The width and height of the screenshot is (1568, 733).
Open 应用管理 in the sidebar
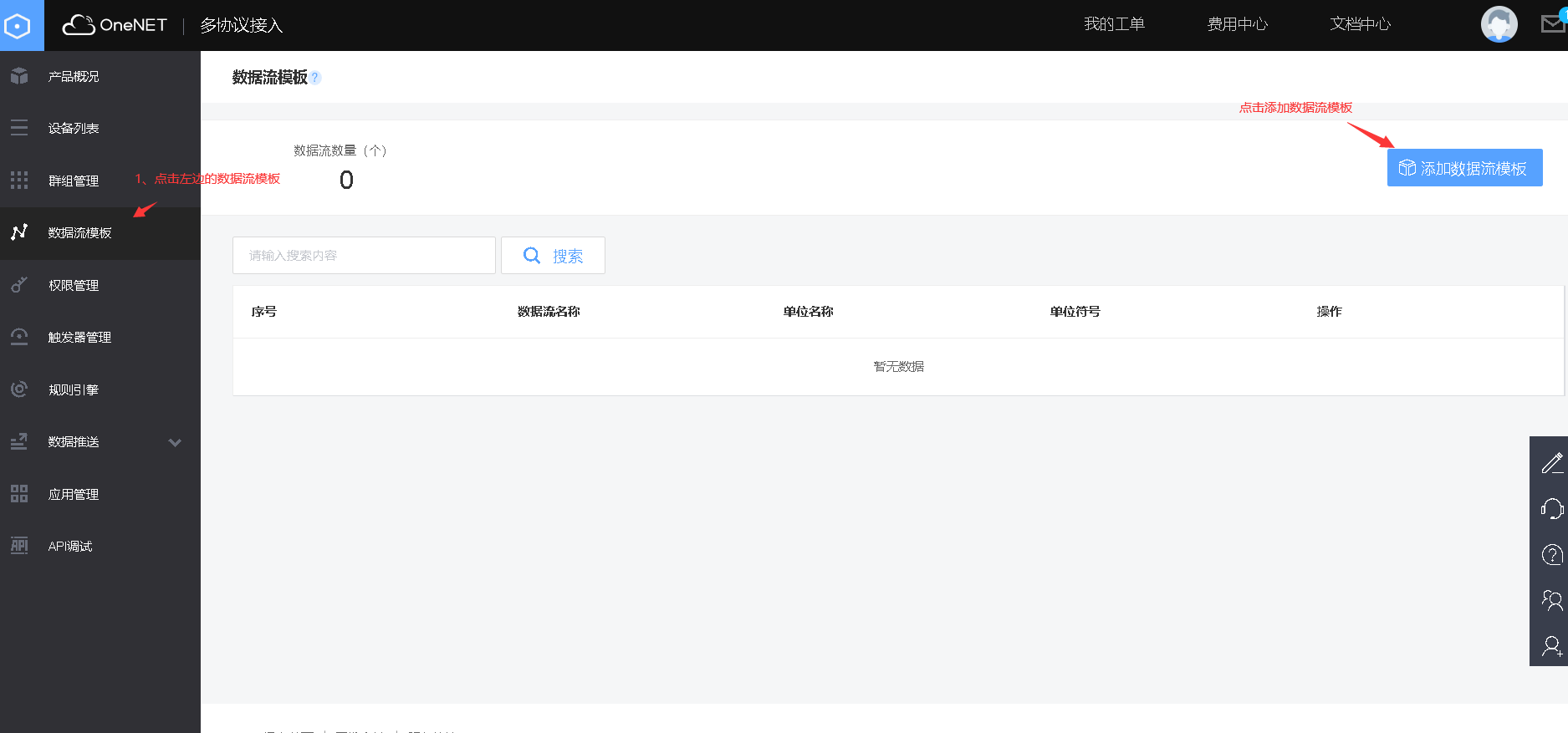coord(74,494)
